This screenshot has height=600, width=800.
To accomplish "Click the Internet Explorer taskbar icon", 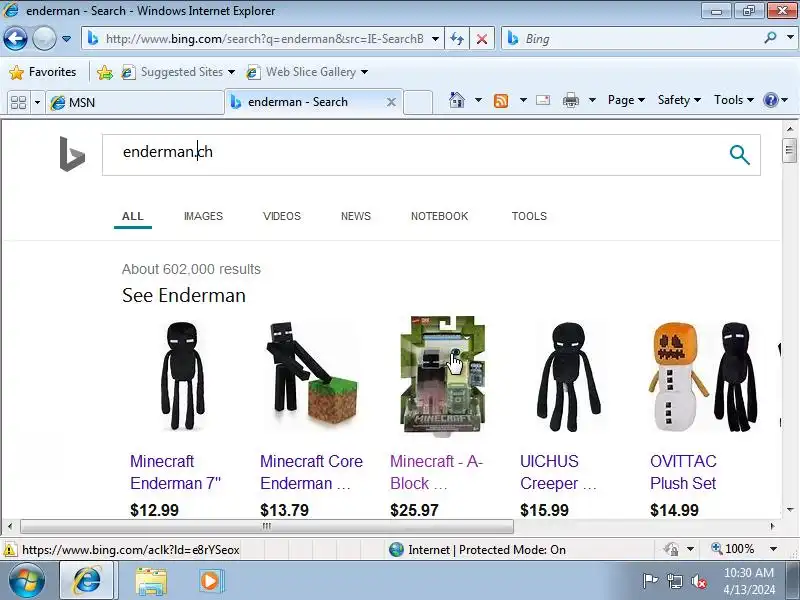I will click(x=87, y=581).
